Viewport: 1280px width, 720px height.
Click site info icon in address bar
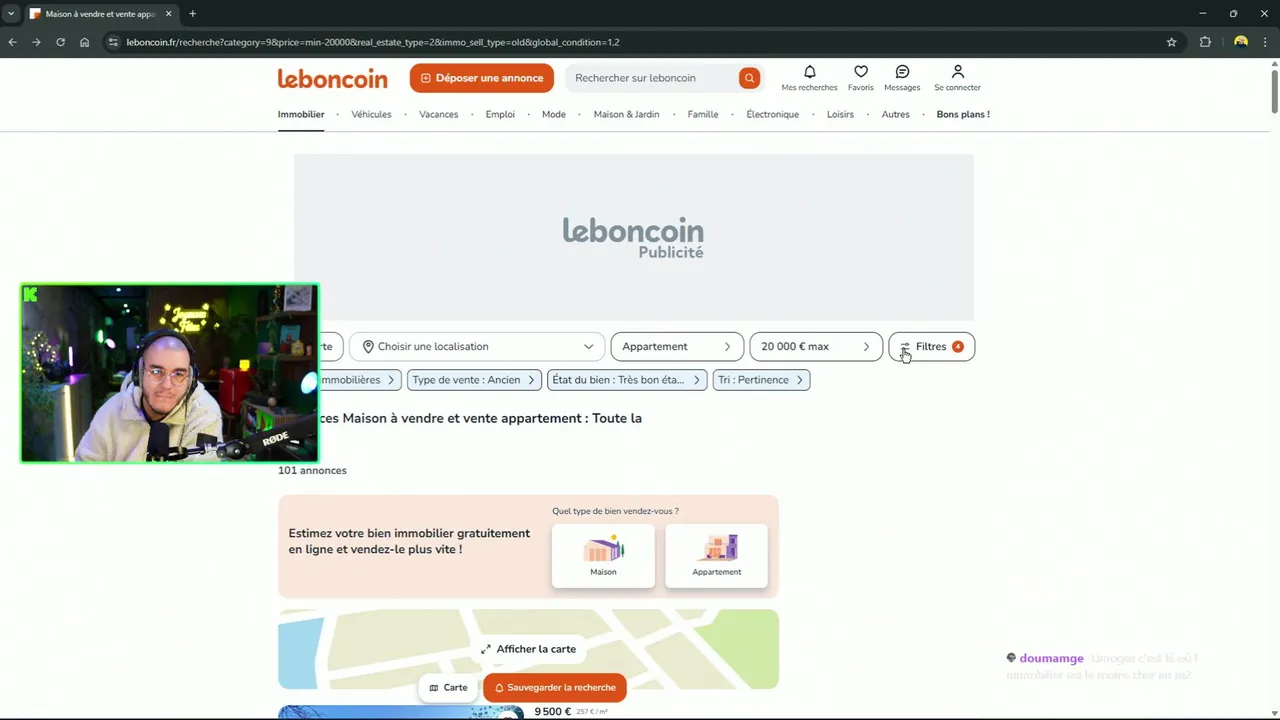pos(113,42)
